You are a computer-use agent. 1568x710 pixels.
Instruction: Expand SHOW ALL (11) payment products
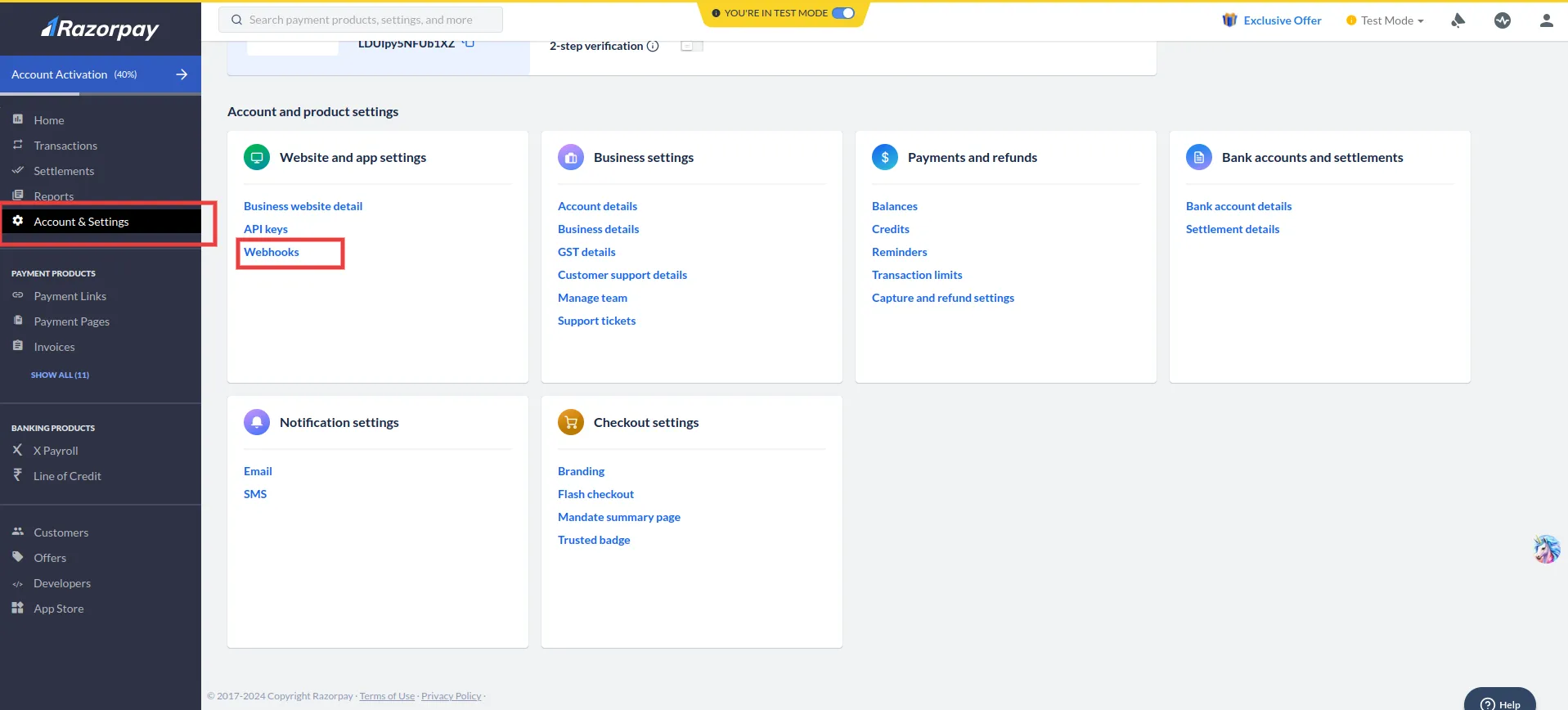[60, 375]
